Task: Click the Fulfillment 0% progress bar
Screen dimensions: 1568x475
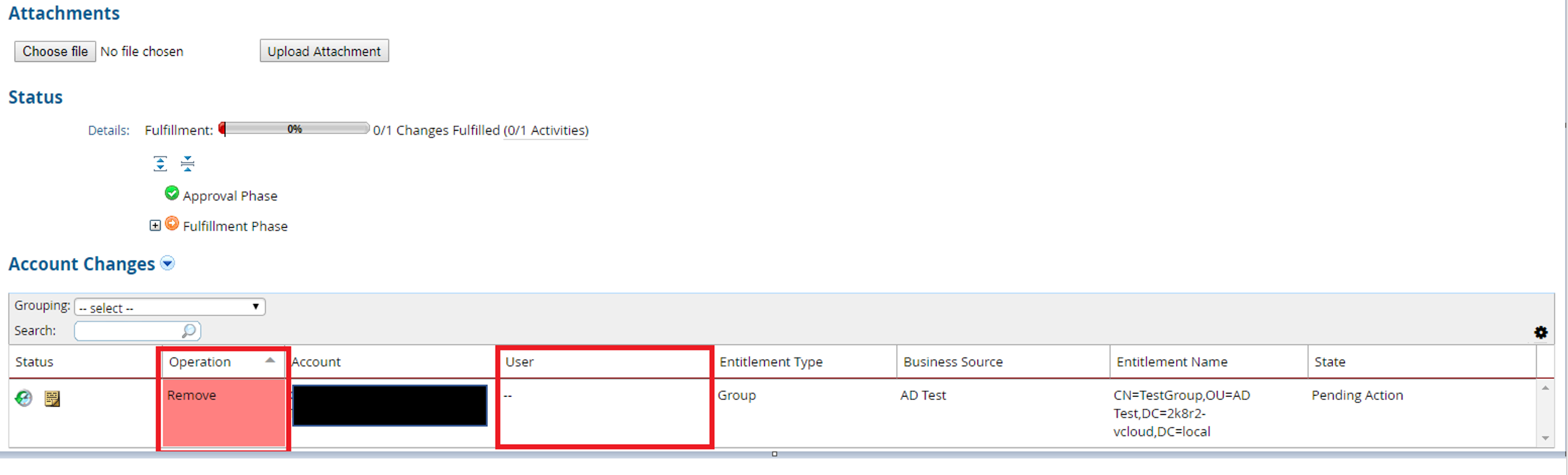Action: (295, 128)
